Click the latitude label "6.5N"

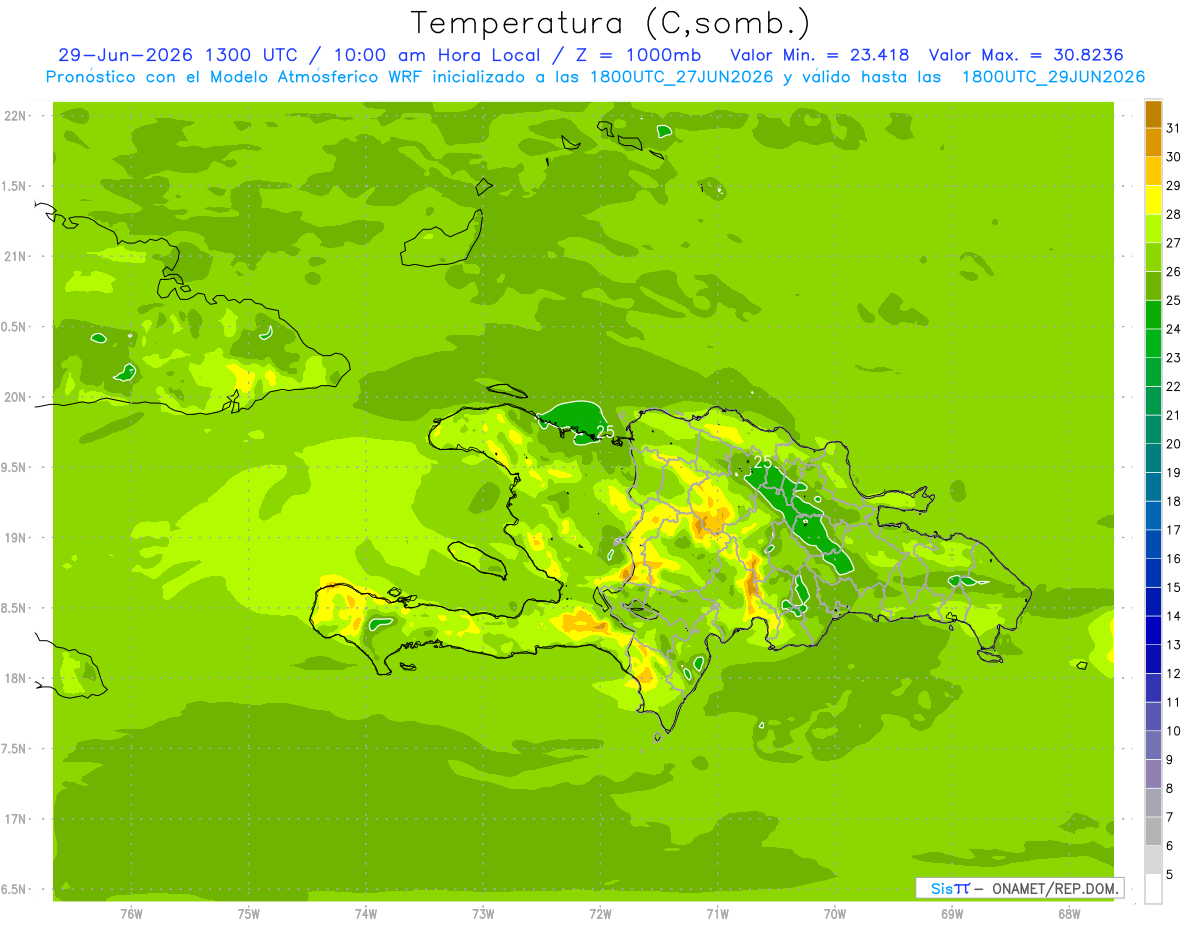click(x=13, y=889)
